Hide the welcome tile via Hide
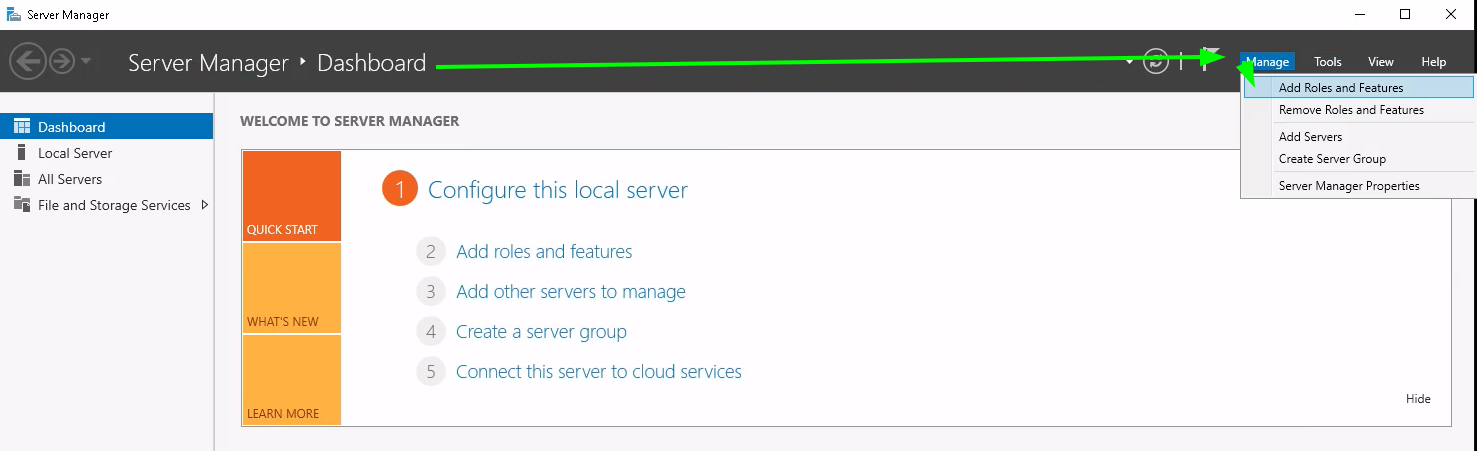This screenshot has width=1477, height=451. [1418, 399]
